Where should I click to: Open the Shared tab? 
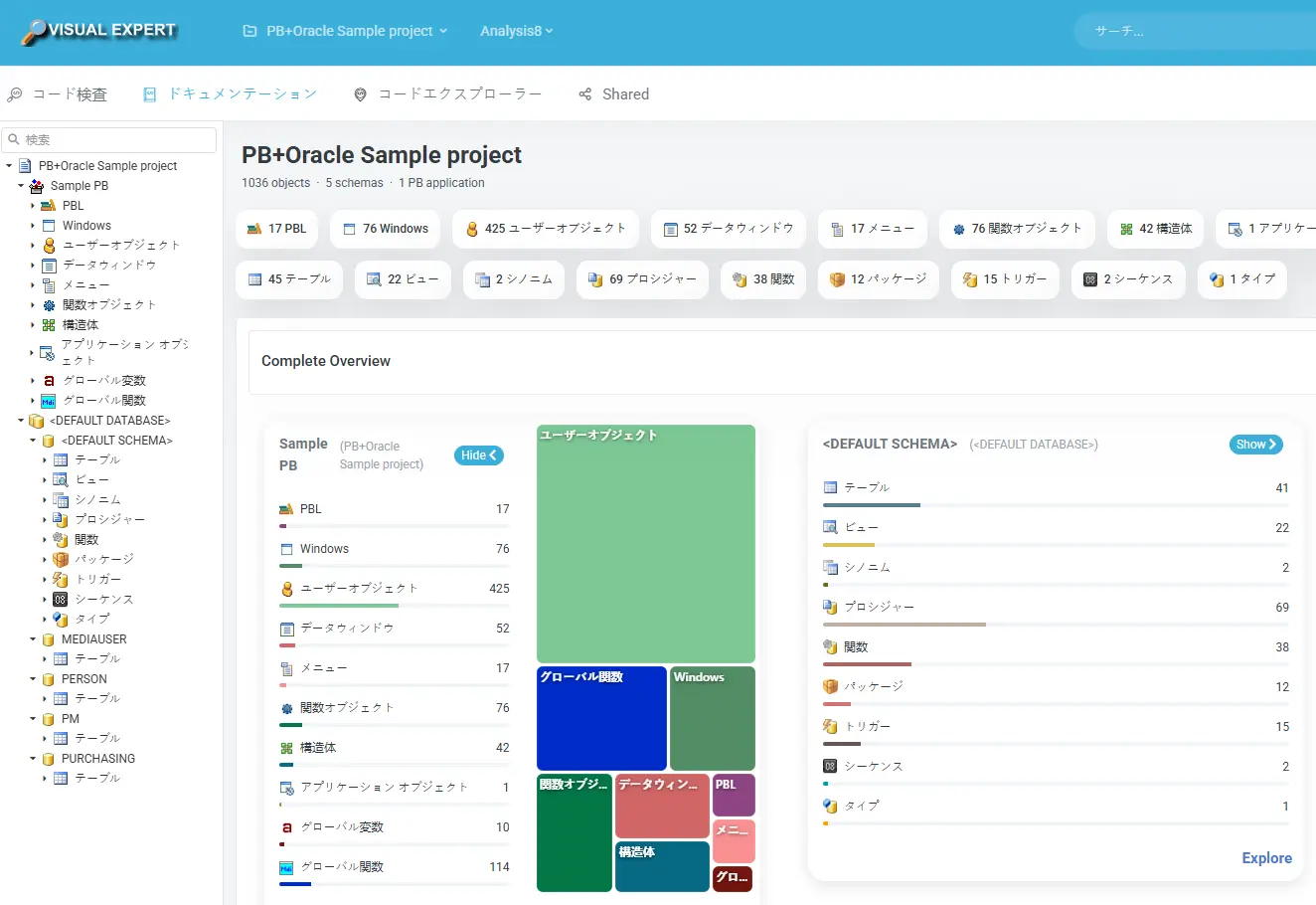coord(613,94)
